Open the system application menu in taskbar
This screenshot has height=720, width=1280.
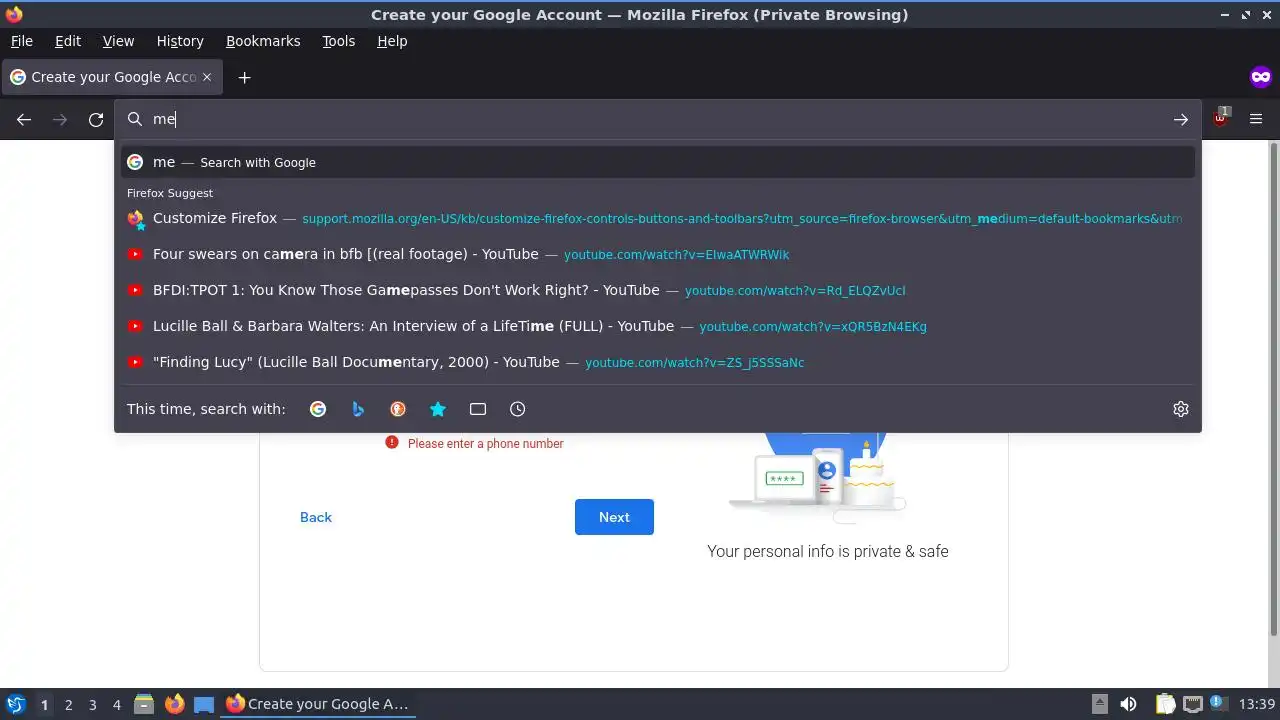coord(16,704)
